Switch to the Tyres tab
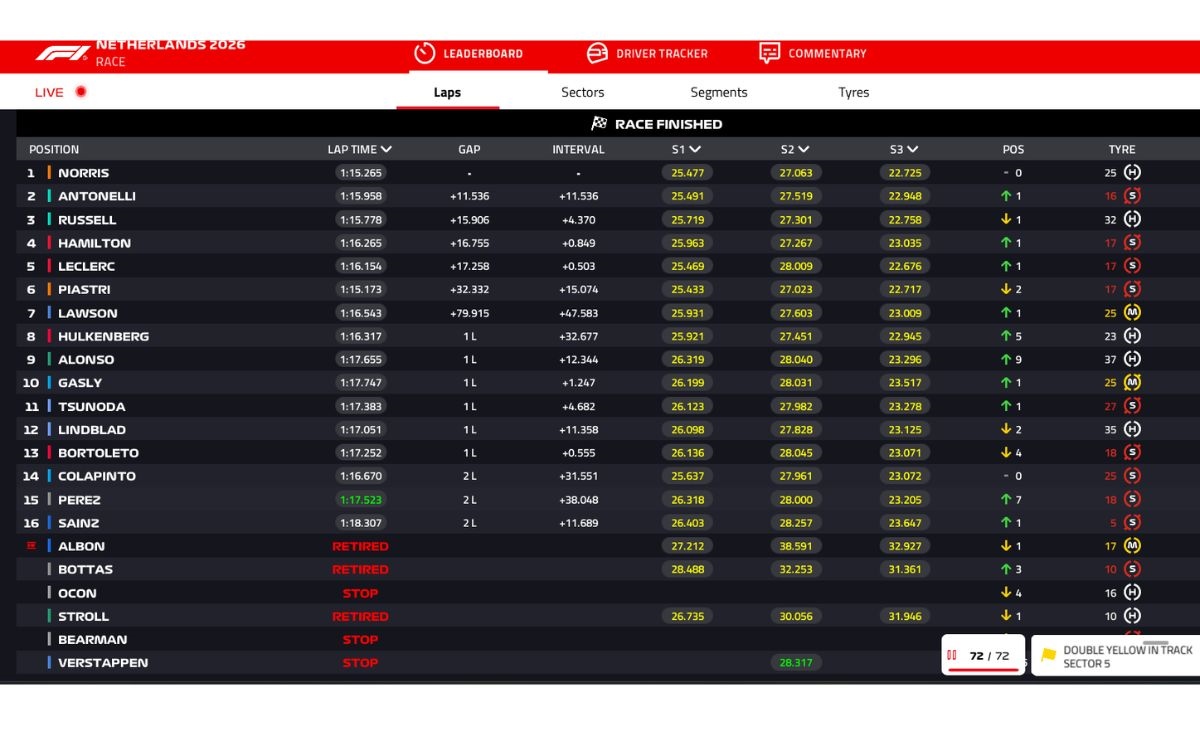This screenshot has width=1200, height=729. 853,92
